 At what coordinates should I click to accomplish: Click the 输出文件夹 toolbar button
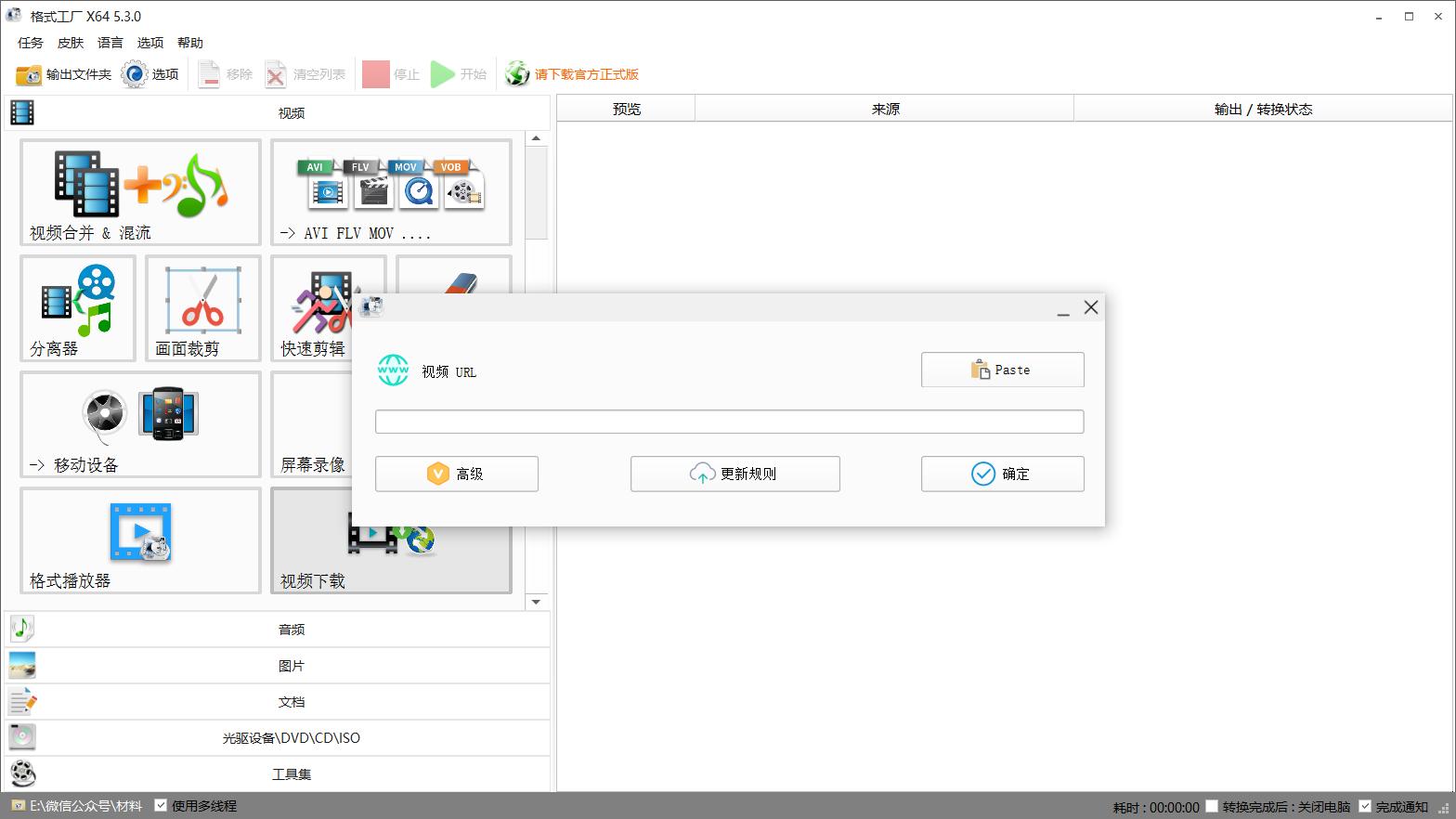64,74
